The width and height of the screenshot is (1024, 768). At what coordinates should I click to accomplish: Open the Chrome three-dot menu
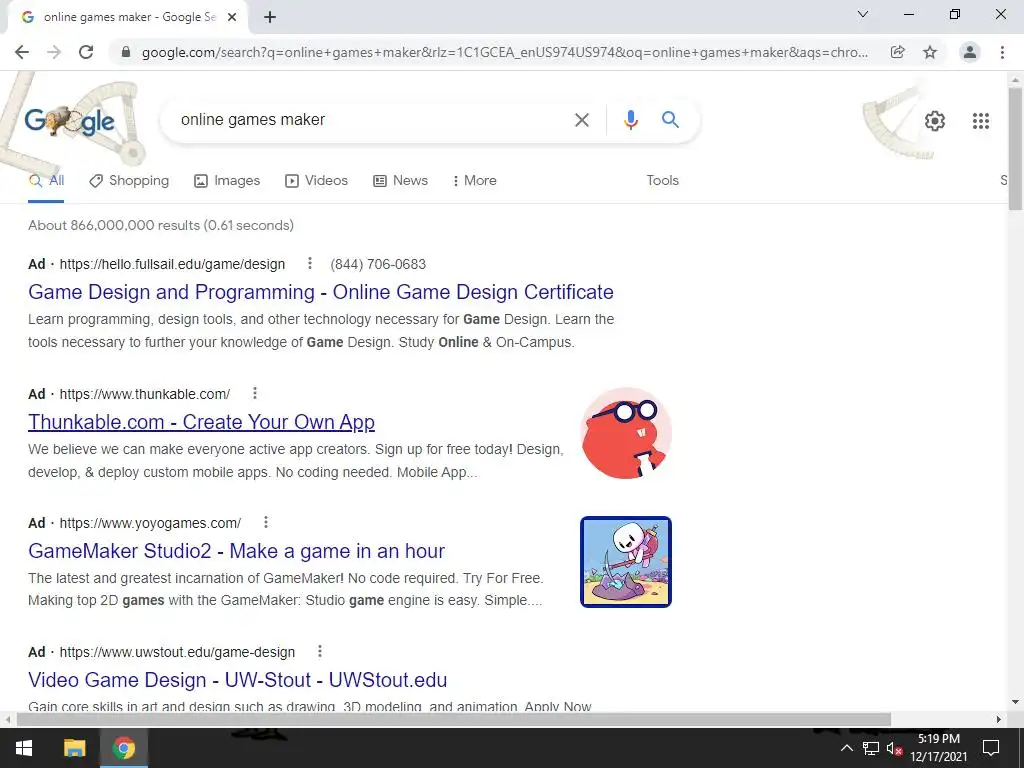pyautogui.click(x=1002, y=52)
